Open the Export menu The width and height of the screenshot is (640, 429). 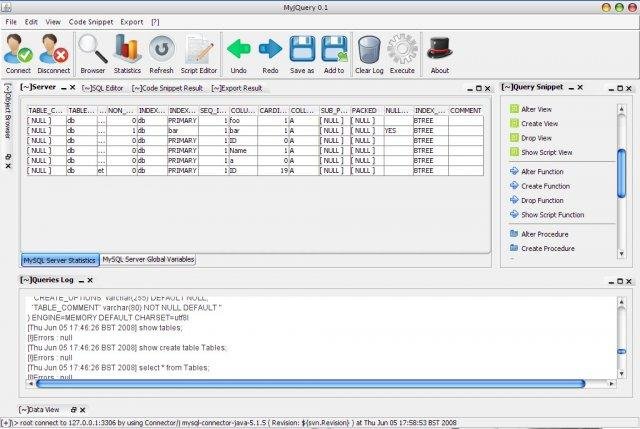131,21
